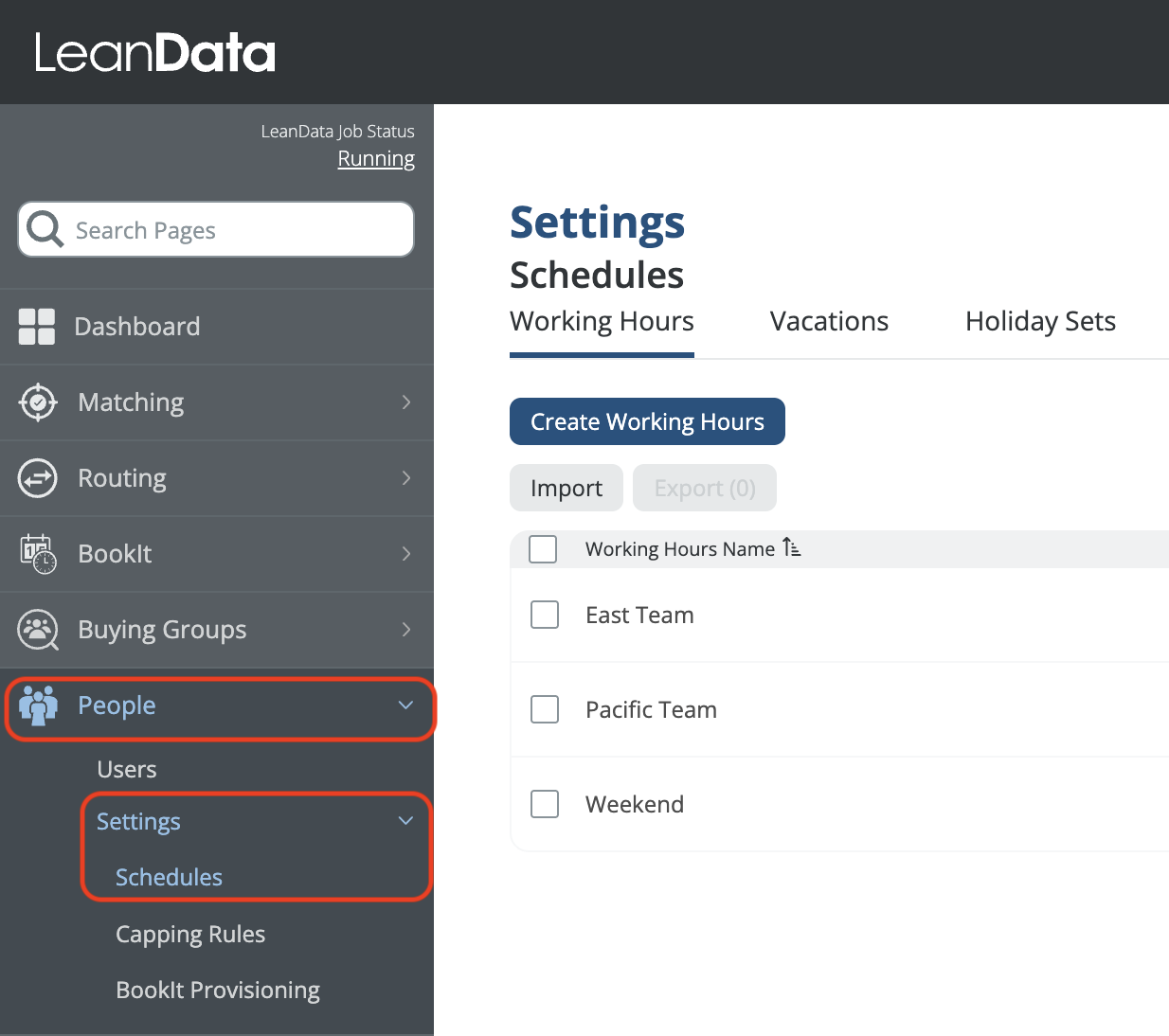Click the Dashboard grid icon
The width and height of the screenshot is (1169, 1036).
point(37,327)
